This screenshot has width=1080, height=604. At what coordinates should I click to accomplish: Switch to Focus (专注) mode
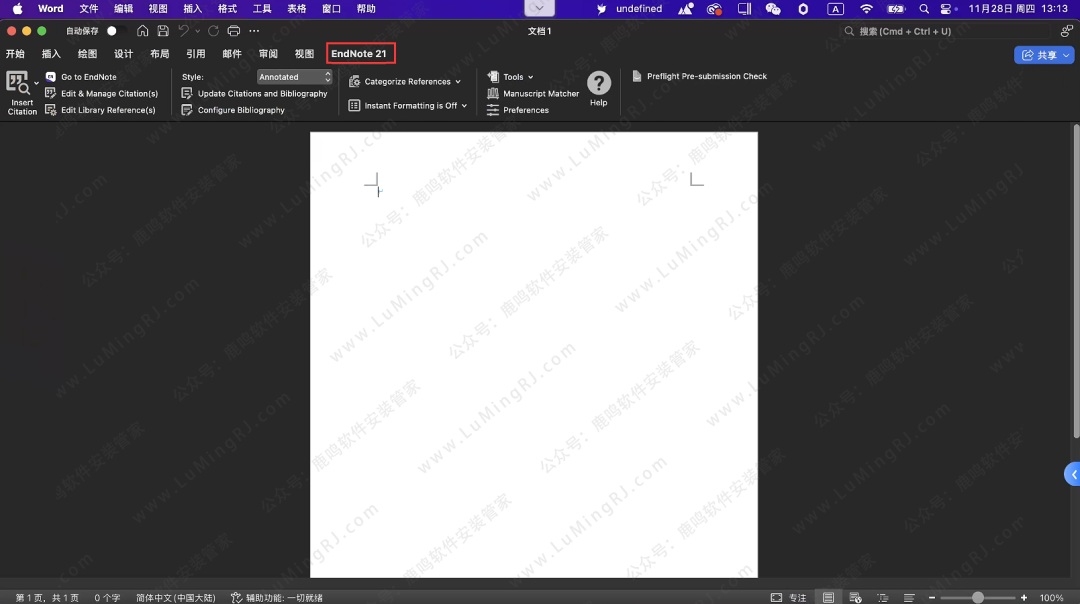coord(789,597)
